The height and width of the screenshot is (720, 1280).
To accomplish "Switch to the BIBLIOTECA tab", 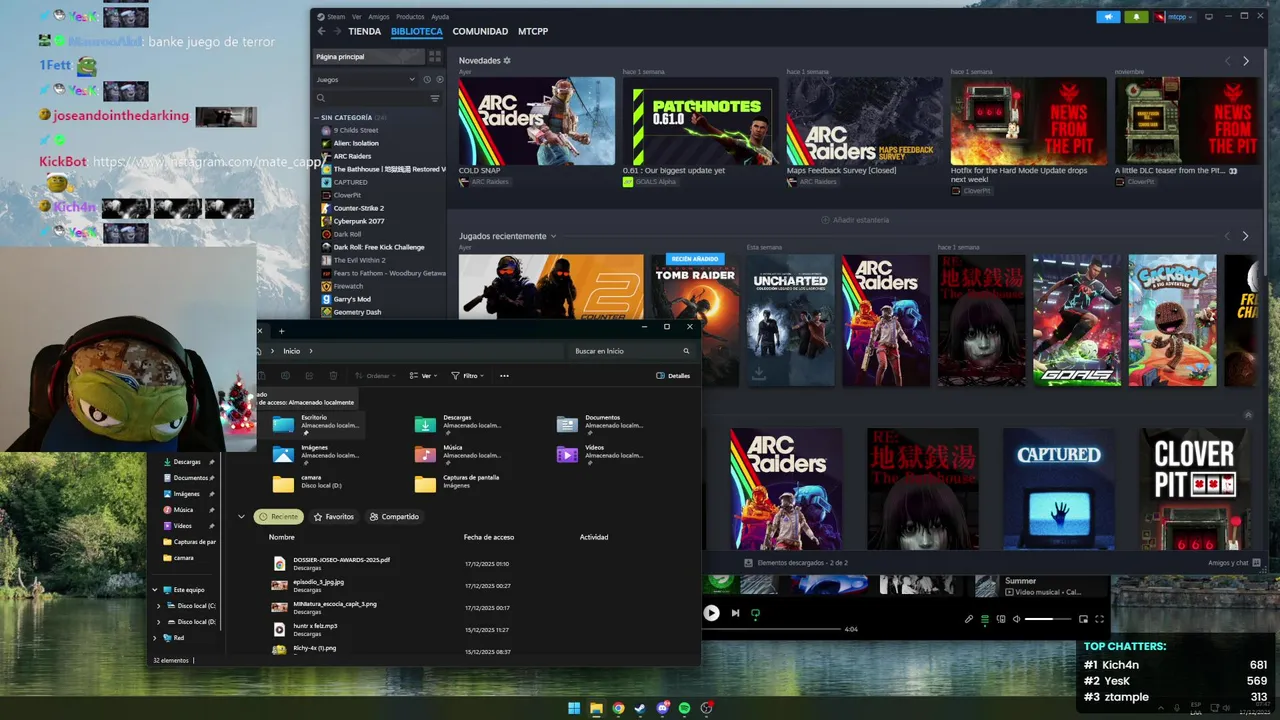I will (417, 32).
